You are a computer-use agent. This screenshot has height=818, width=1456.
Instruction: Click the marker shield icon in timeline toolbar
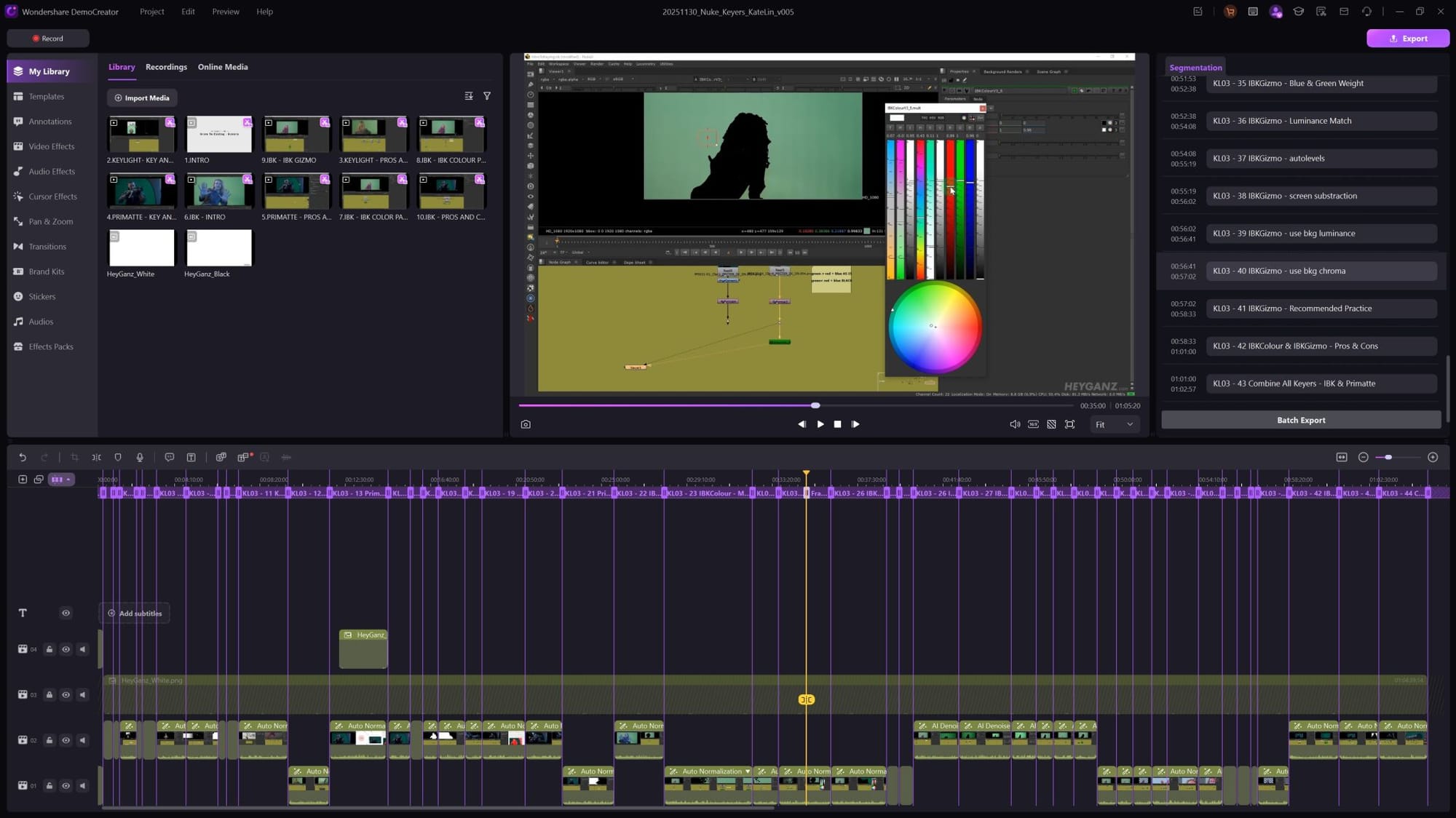(118, 457)
